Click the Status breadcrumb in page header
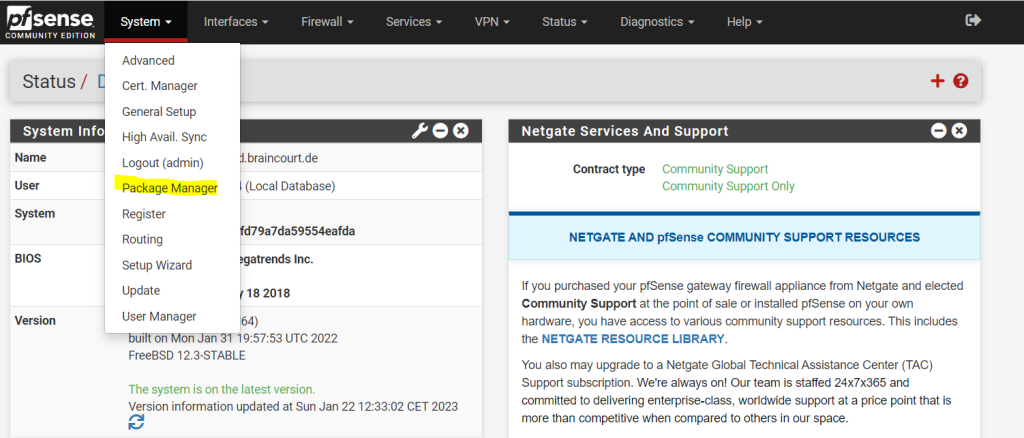1024x438 pixels. [x=49, y=82]
